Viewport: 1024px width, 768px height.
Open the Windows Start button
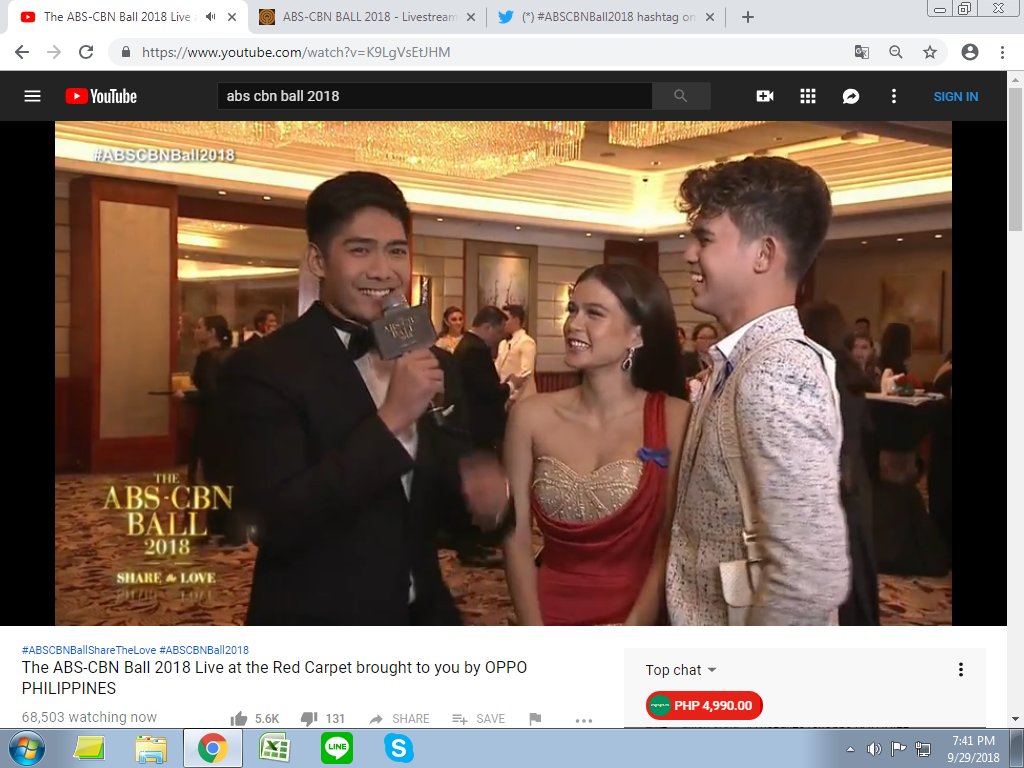(26, 748)
